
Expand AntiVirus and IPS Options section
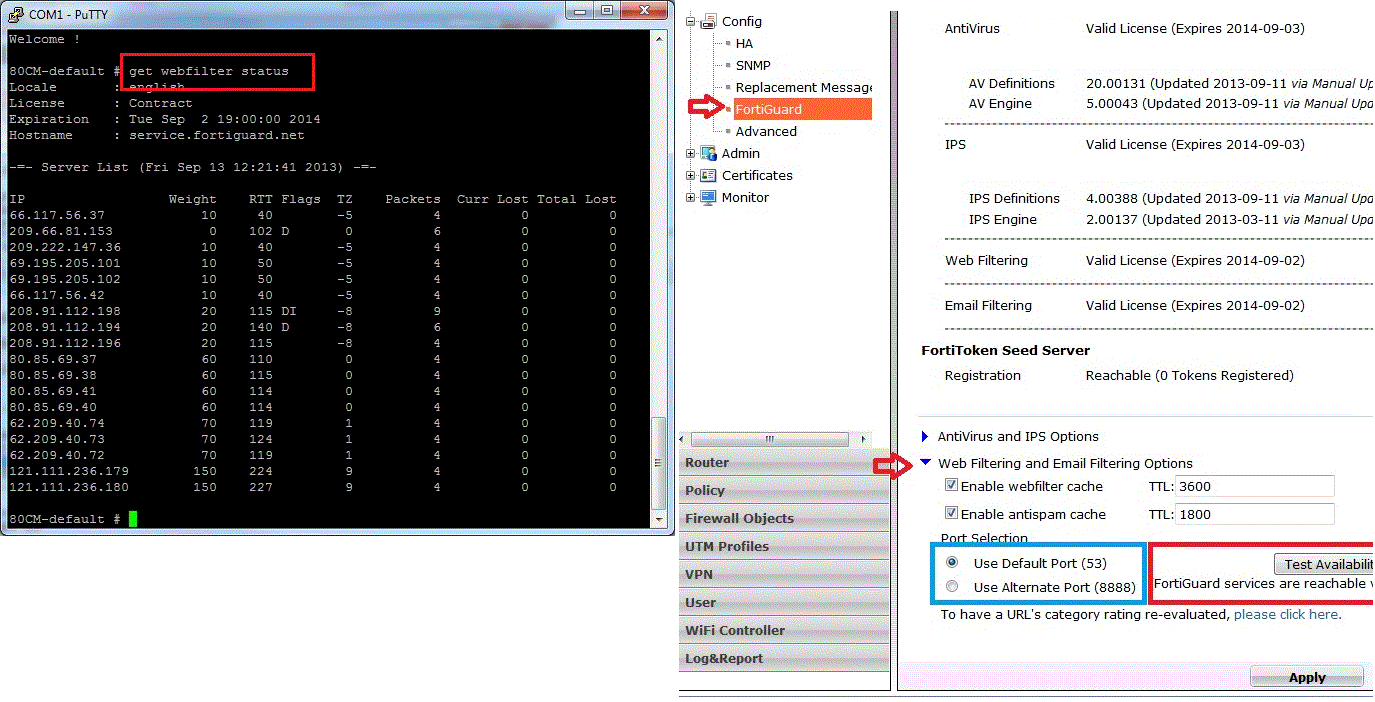click(x=925, y=436)
